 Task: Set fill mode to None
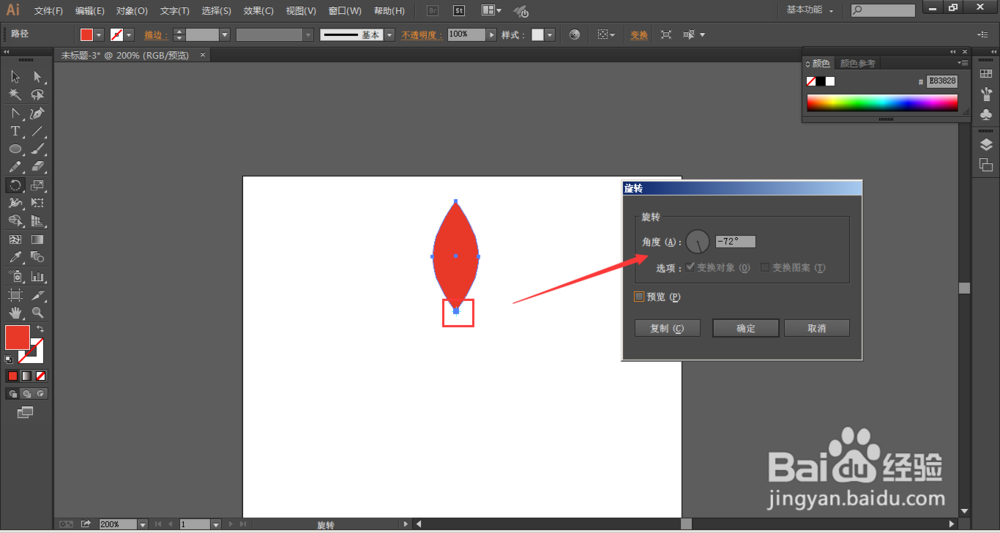click(x=41, y=376)
